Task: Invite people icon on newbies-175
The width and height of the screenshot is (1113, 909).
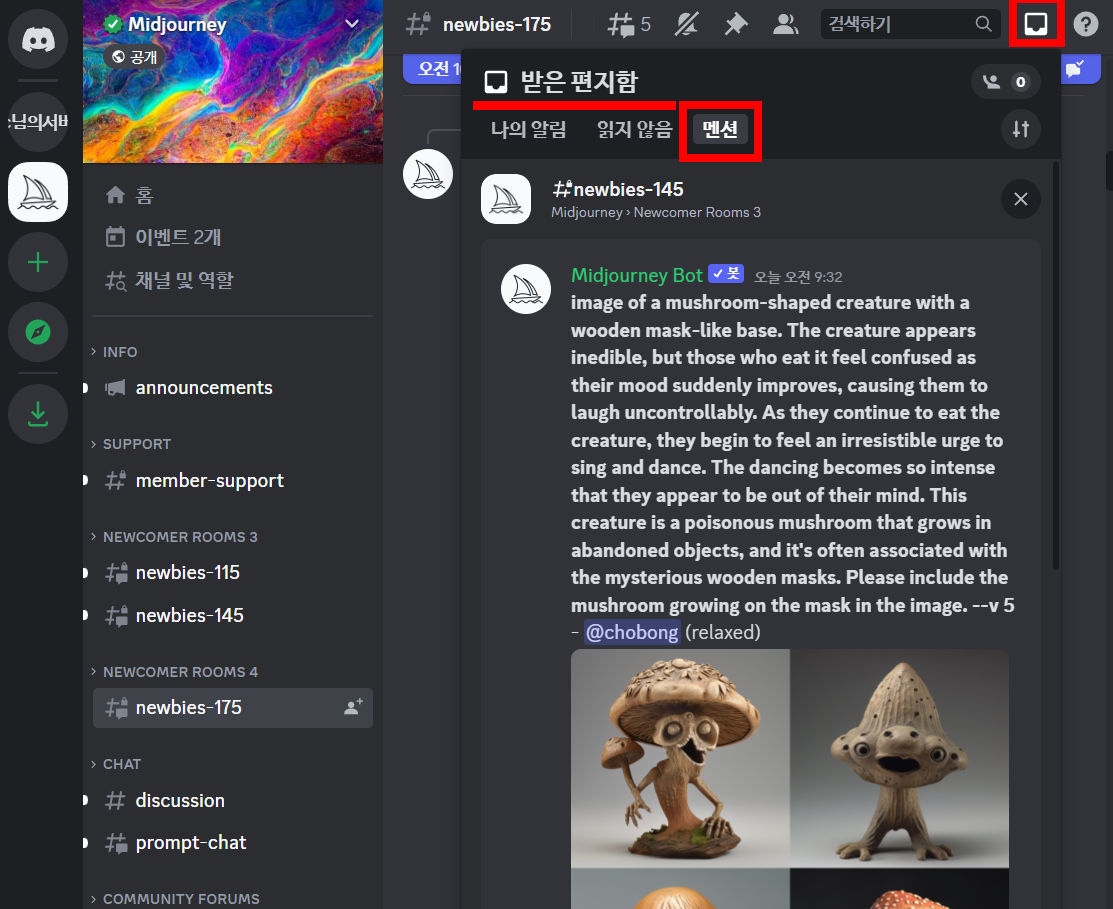Action: tap(353, 707)
